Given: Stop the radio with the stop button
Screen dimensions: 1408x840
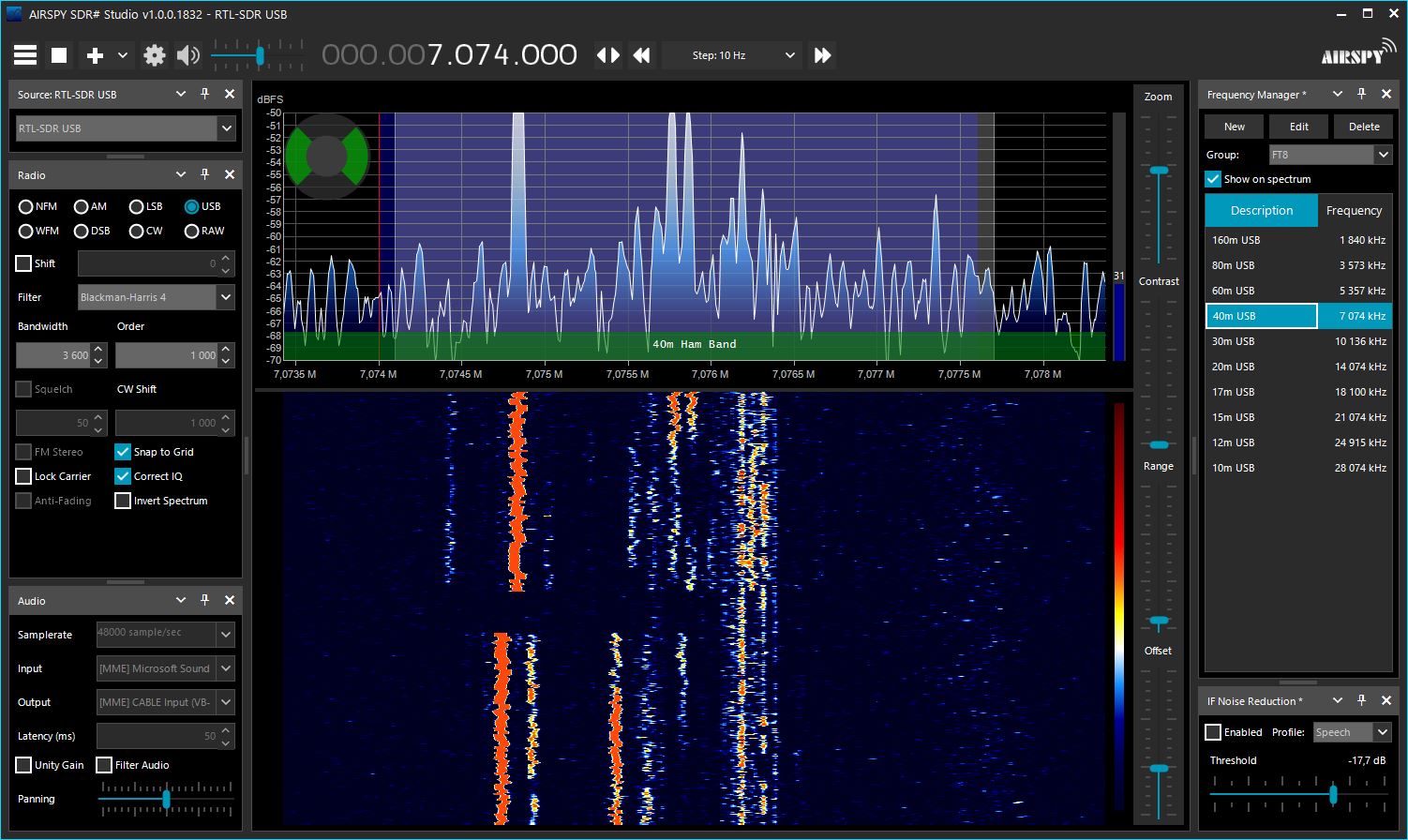Looking at the screenshot, I should click(x=59, y=55).
